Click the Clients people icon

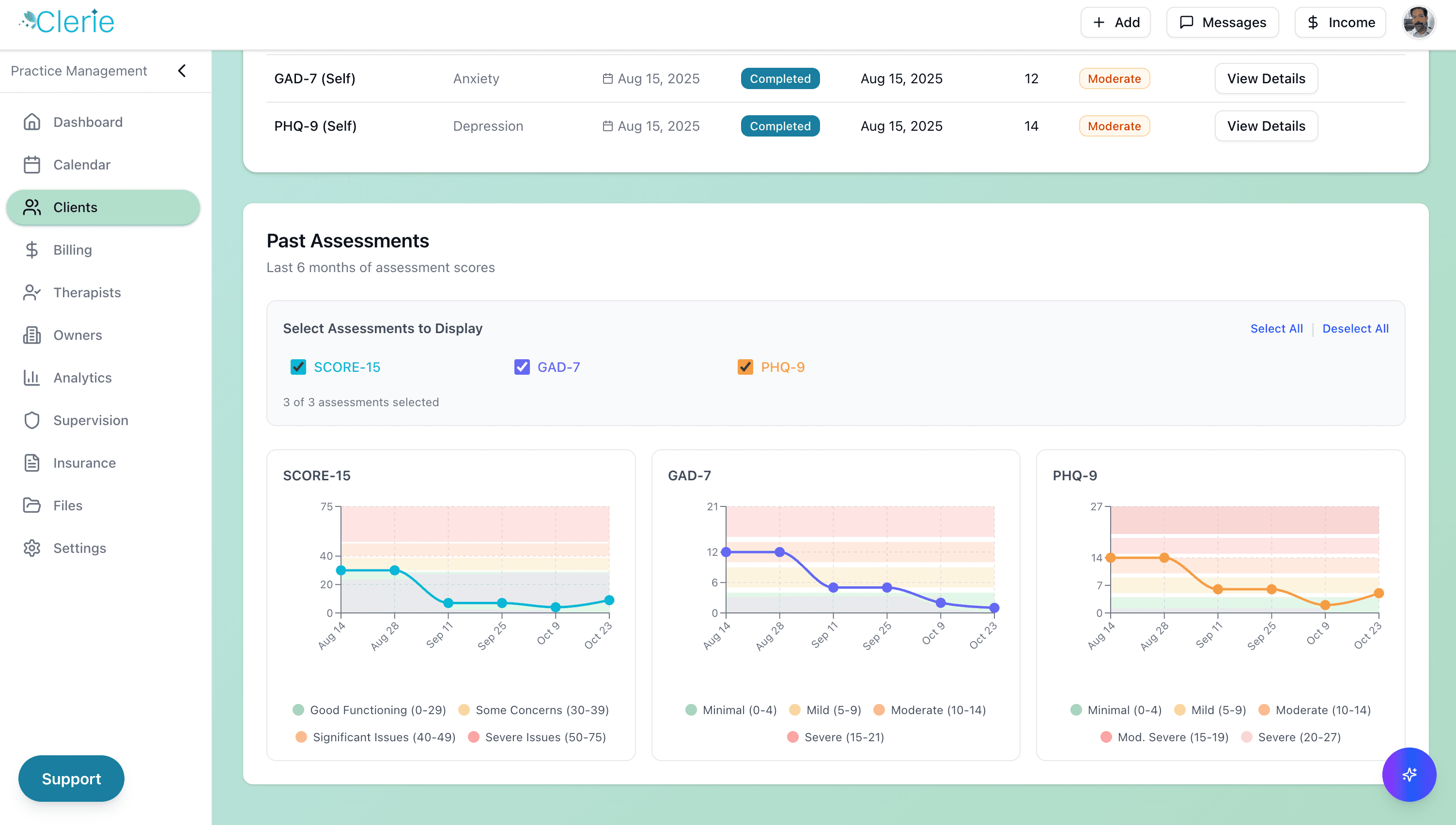[x=32, y=207]
